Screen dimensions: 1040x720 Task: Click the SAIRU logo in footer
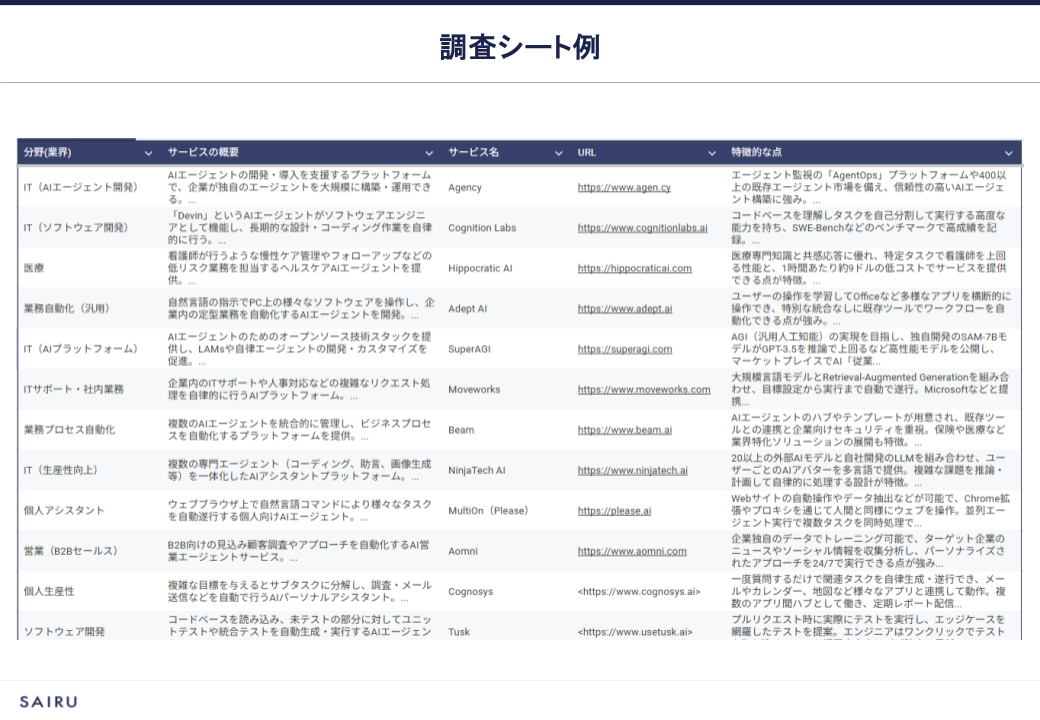[x=48, y=702]
